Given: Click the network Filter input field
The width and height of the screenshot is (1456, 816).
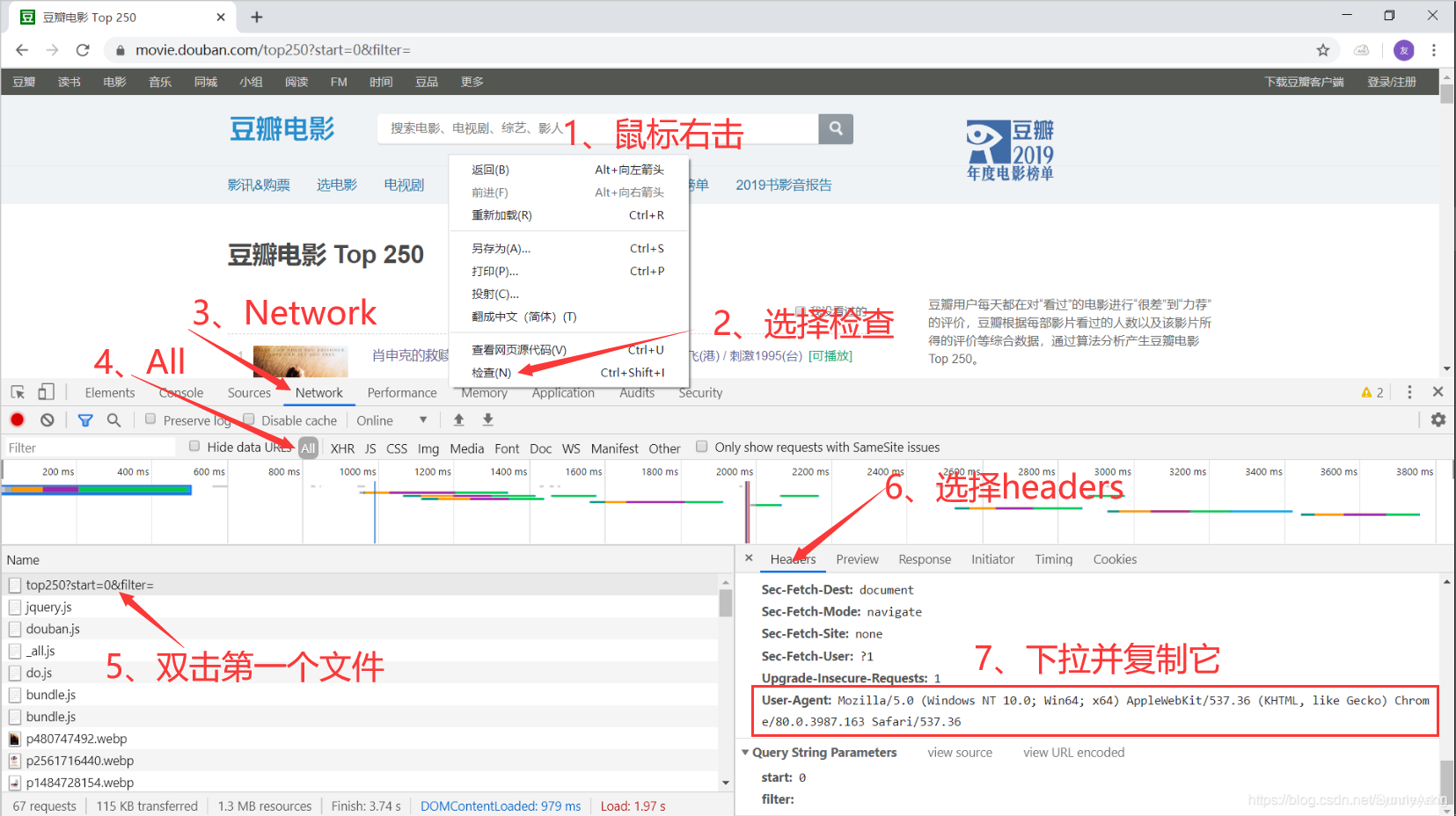Looking at the screenshot, I should (x=91, y=448).
